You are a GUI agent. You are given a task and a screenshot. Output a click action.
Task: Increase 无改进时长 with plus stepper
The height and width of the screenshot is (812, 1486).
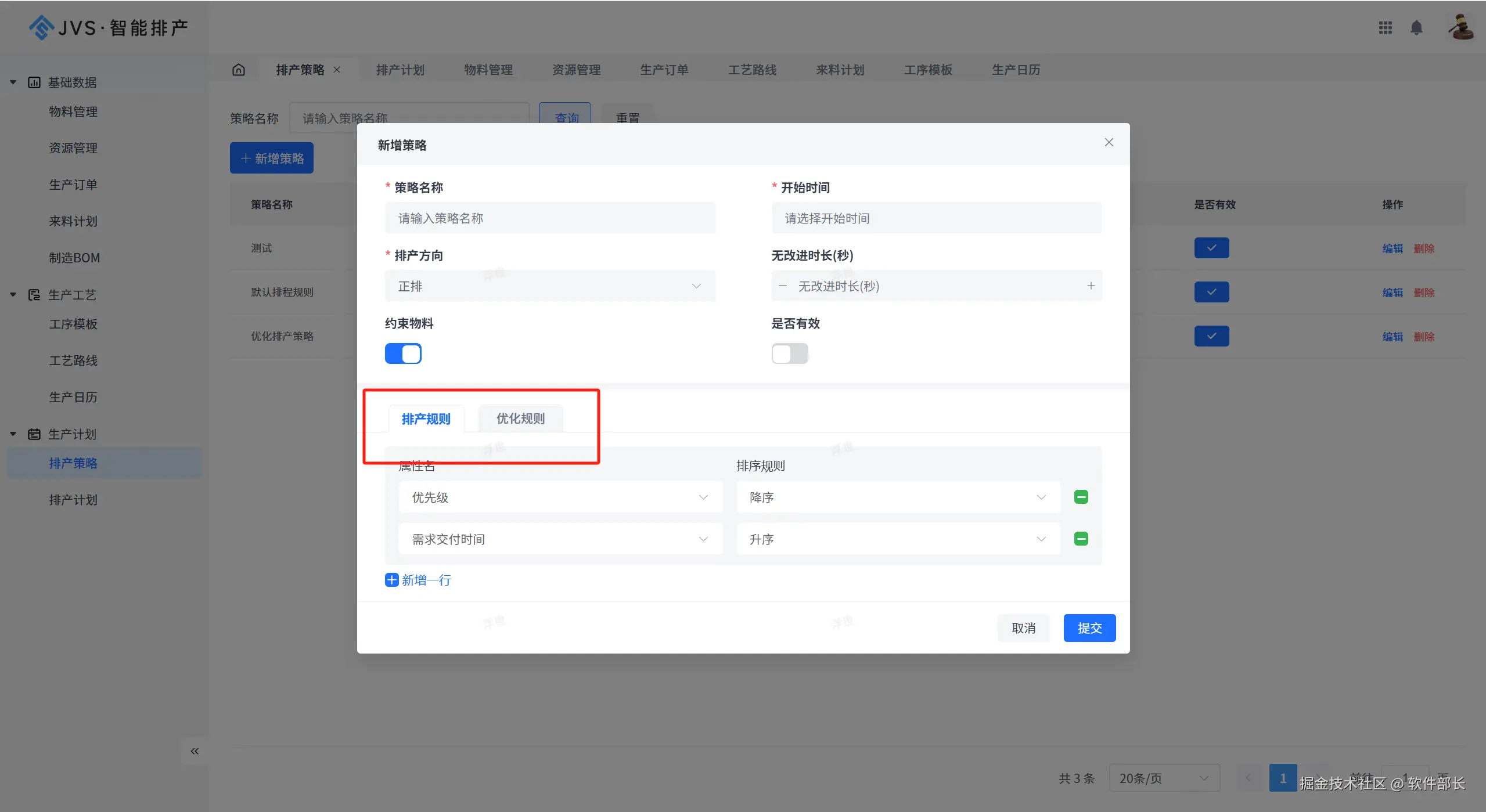[1091, 286]
